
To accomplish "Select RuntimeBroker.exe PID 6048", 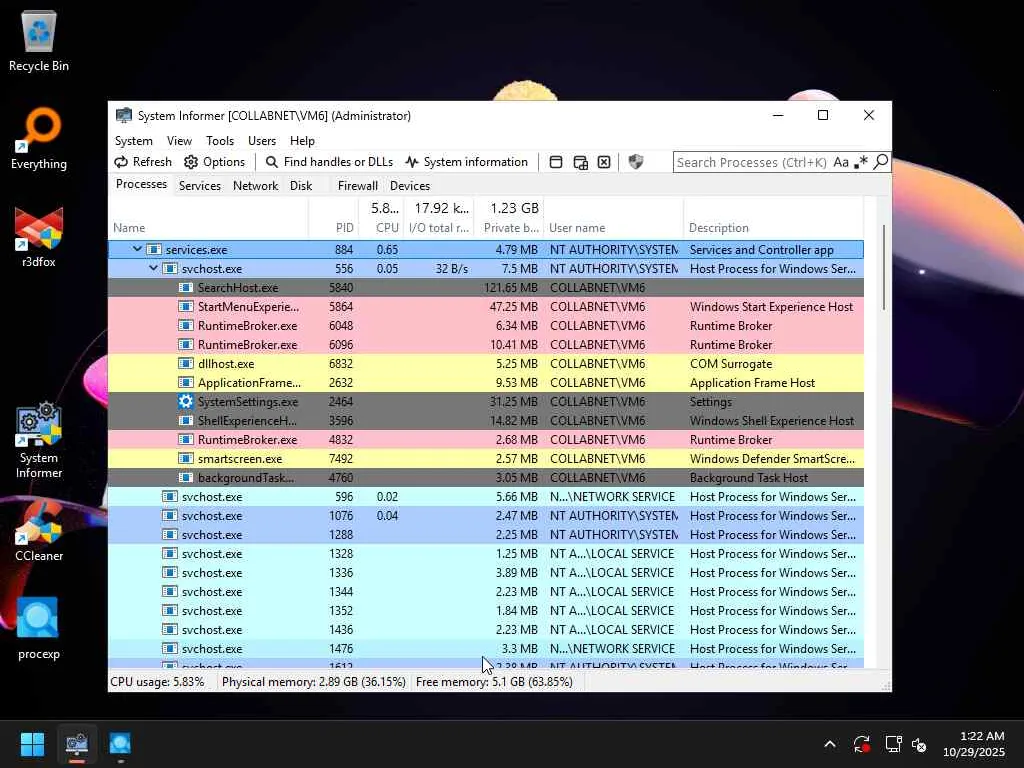I will tap(486, 325).
